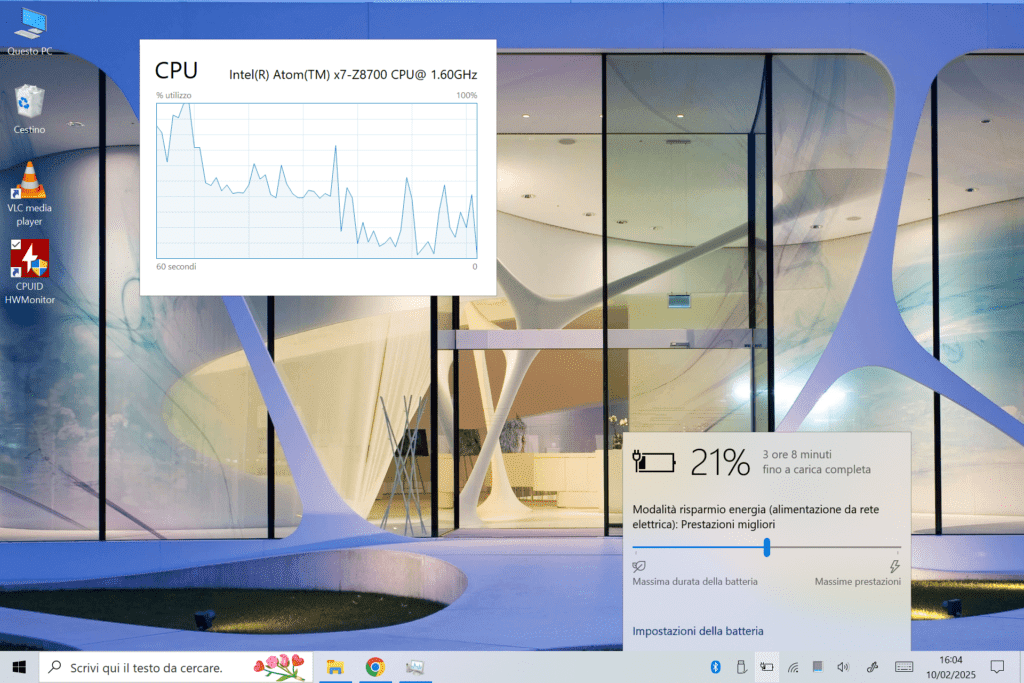Open the Wi-Fi network flyout
This screenshot has width=1024, height=683.
(793, 667)
